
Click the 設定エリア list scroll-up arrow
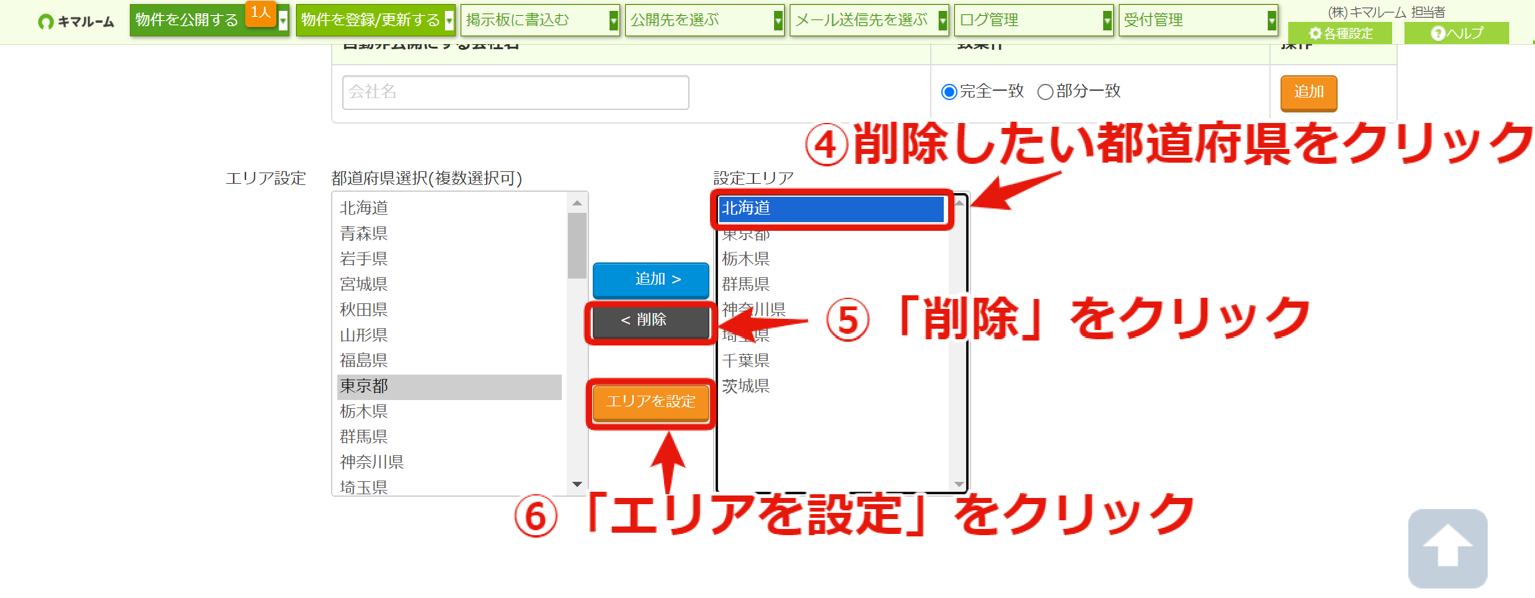[959, 203]
